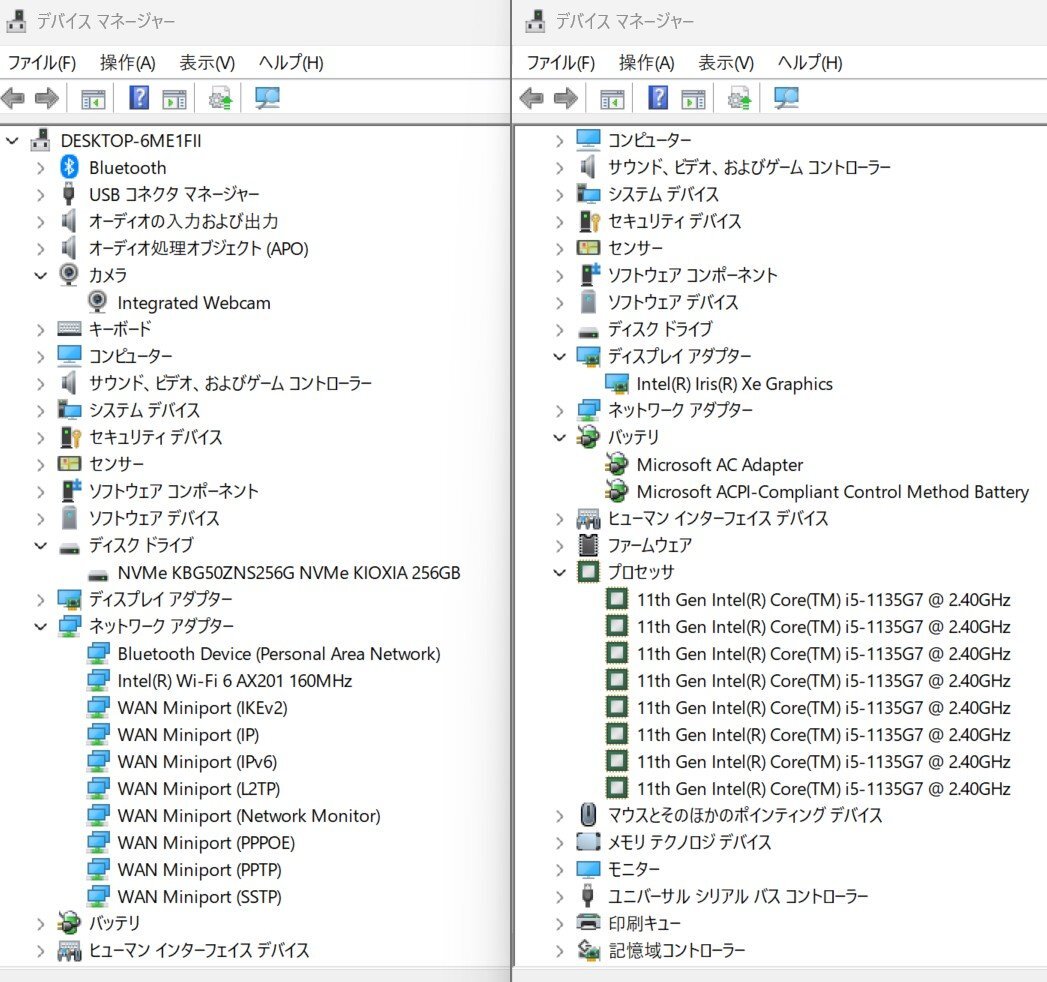This screenshot has width=1047, height=982.
Task: Click the Forward arrow in right window toolbar
Action: (566, 98)
